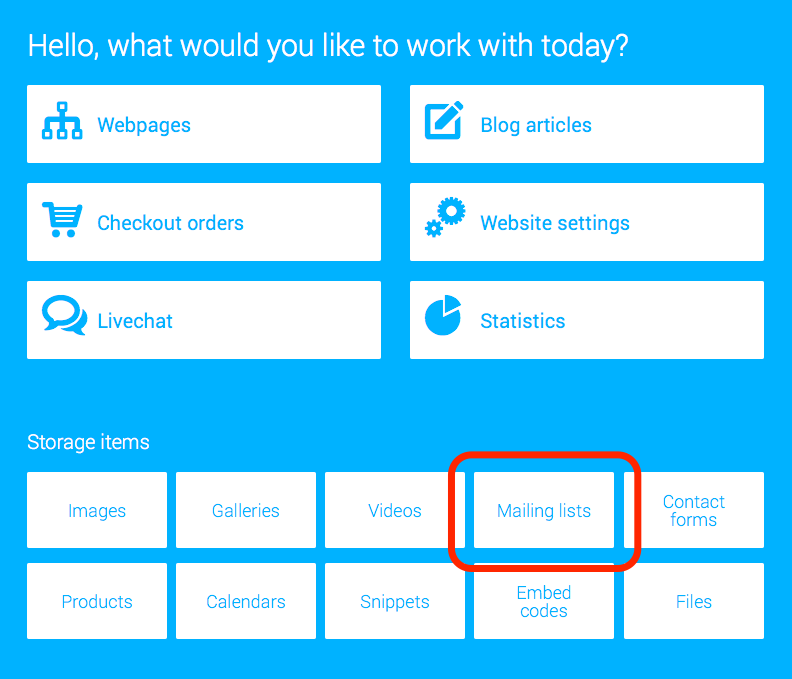Screen dimensions: 792x679
Task: Open the Calendars storage tile
Action: (x=246, y=601)
